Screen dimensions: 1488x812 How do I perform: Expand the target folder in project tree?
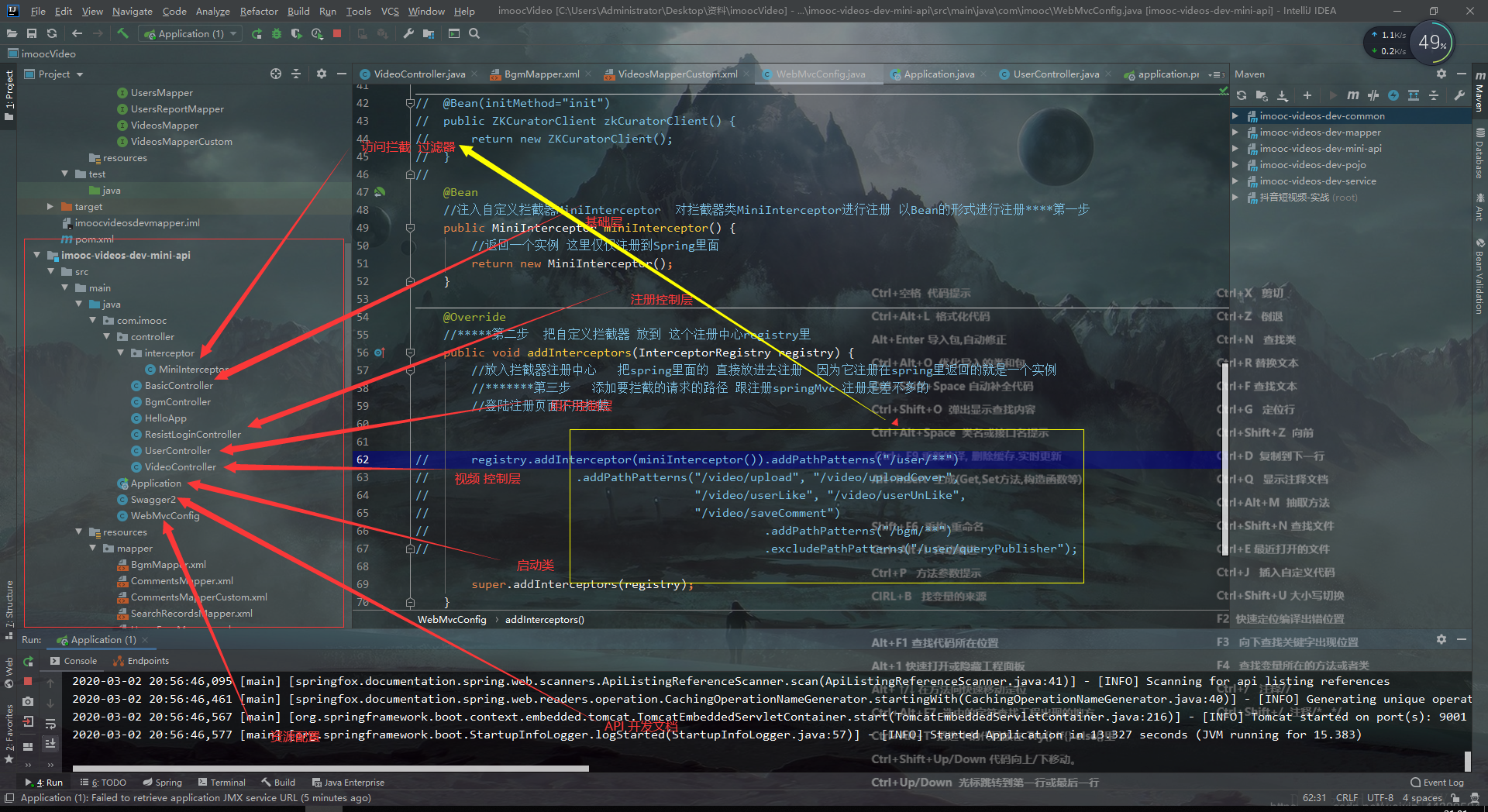(x=50, y=207)
